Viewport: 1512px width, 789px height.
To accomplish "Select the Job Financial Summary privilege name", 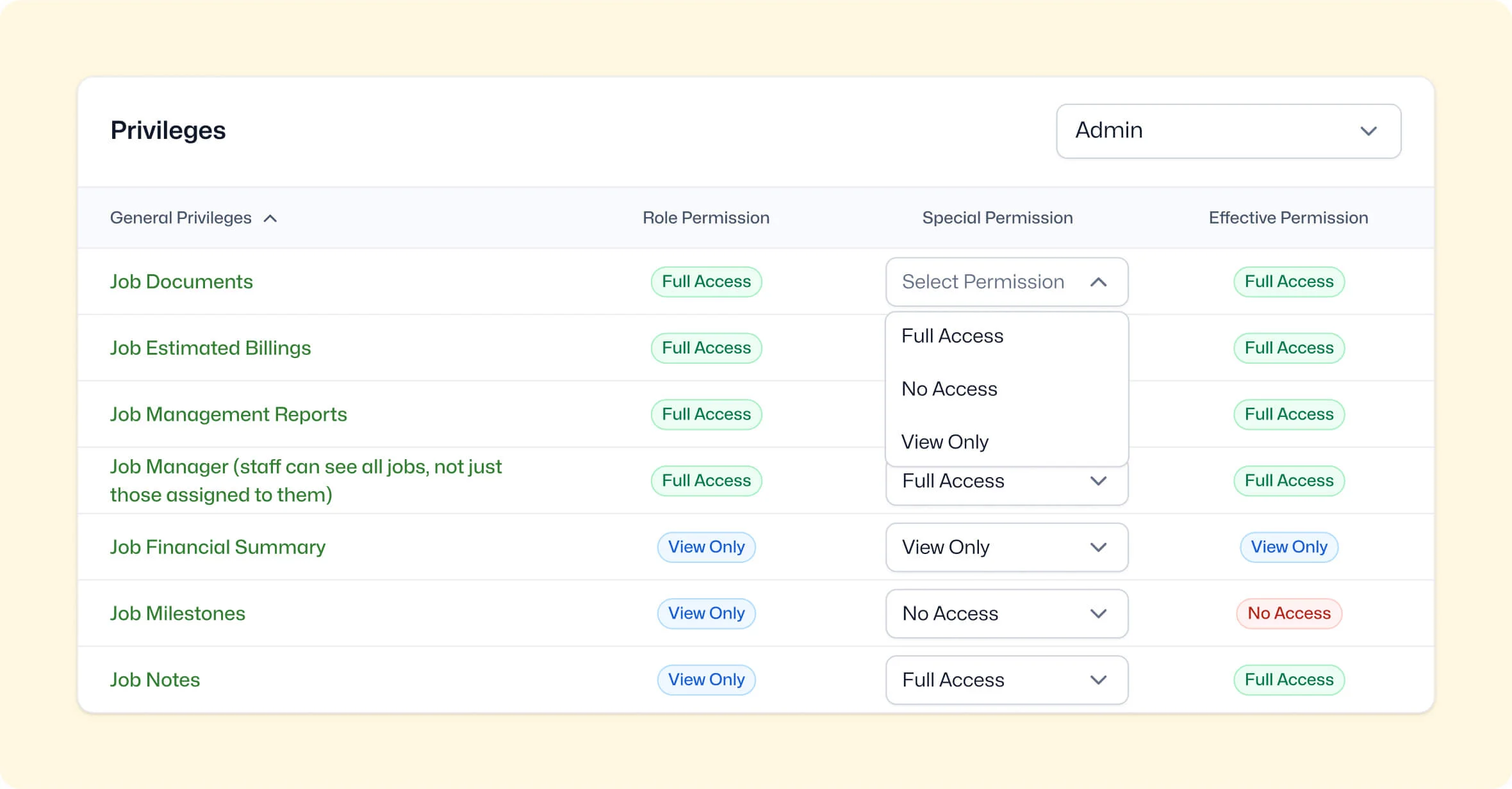I will tap(217, 547).
